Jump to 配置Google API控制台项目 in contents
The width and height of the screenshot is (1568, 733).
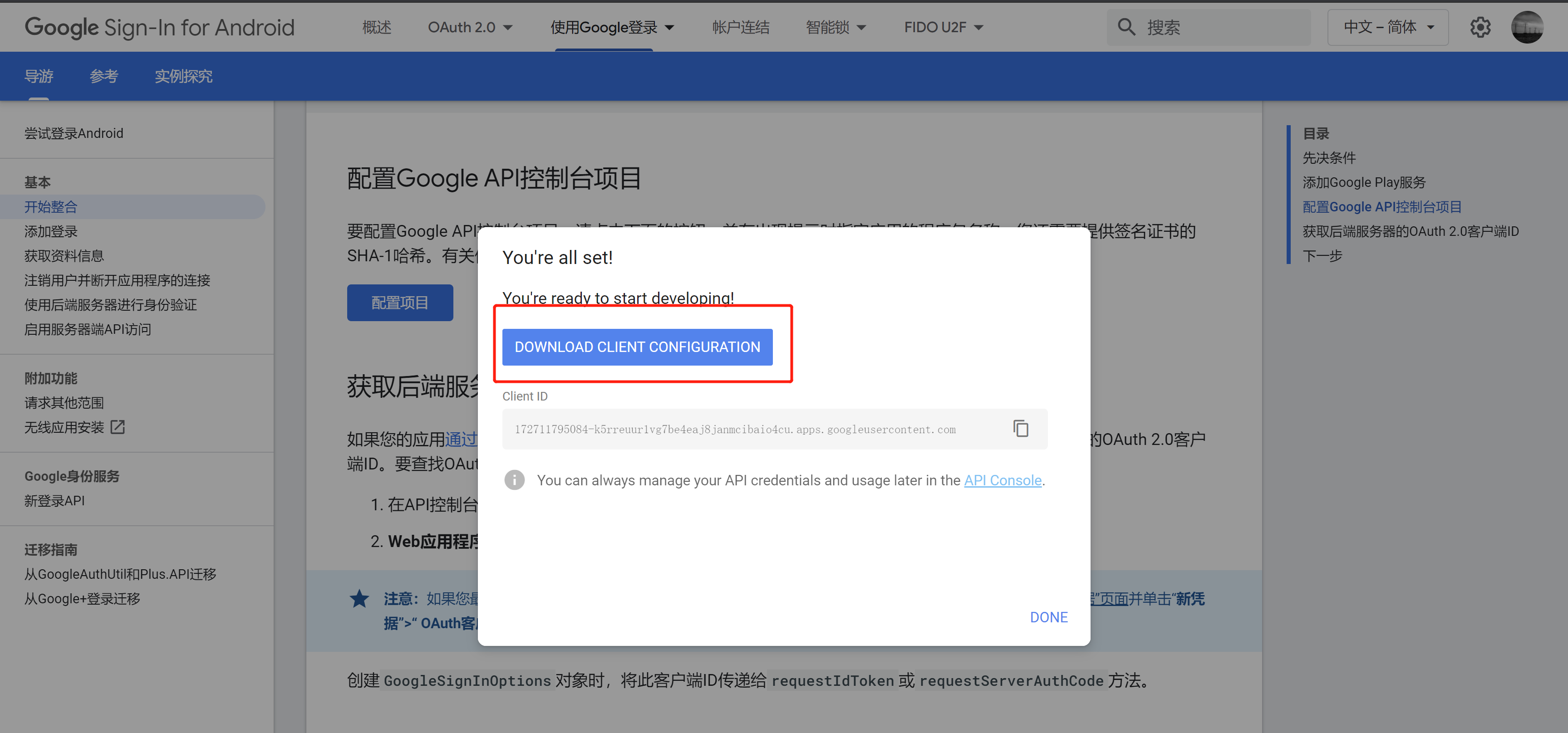pyautogui.click(x=1382, y=207)
